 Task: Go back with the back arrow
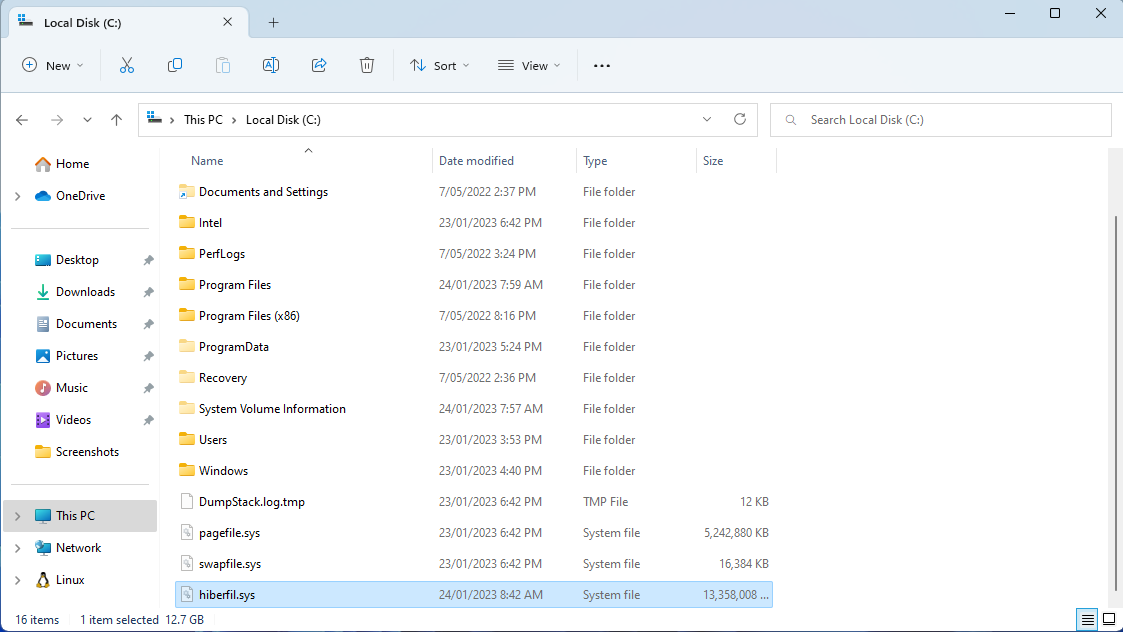tap(22, 120)
